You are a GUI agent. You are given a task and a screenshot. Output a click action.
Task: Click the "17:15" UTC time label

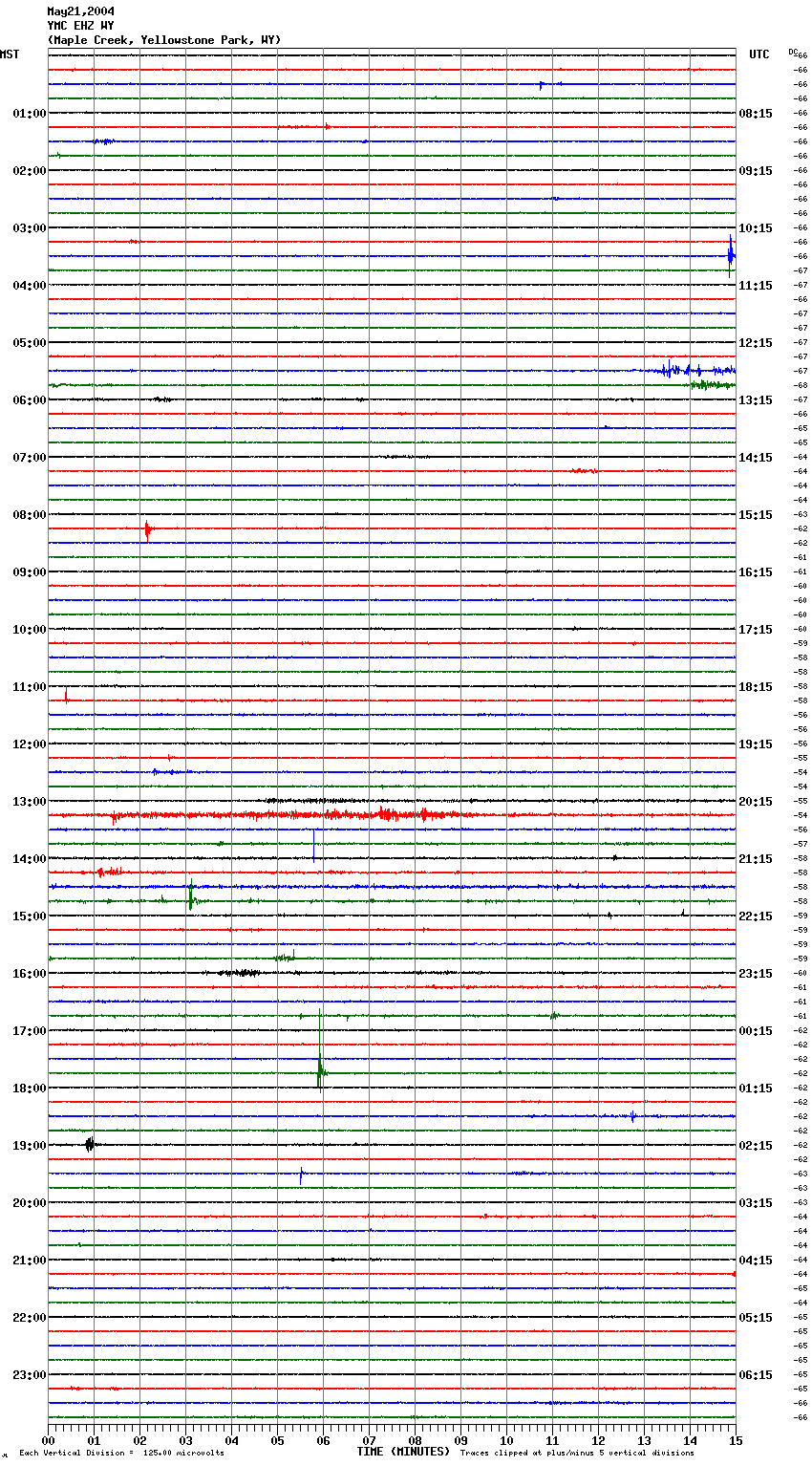(756, 630)
